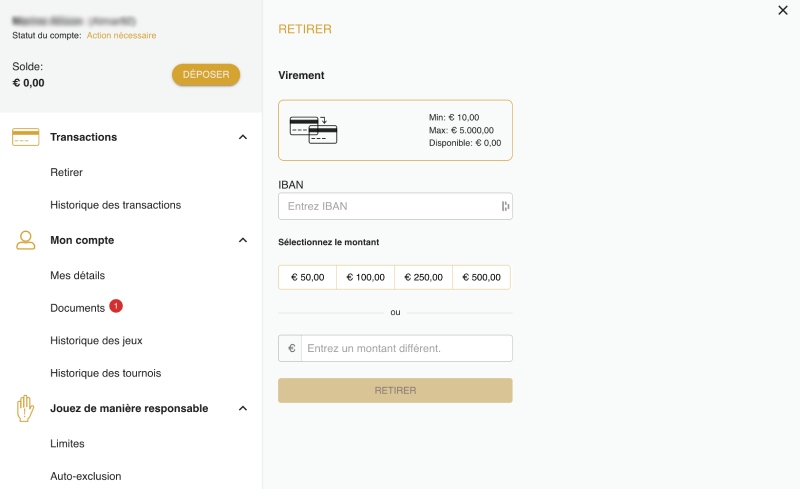Select the Virement bank transfer card icon
The height and width of the screenshot is (489, 800).
[313, 130]
